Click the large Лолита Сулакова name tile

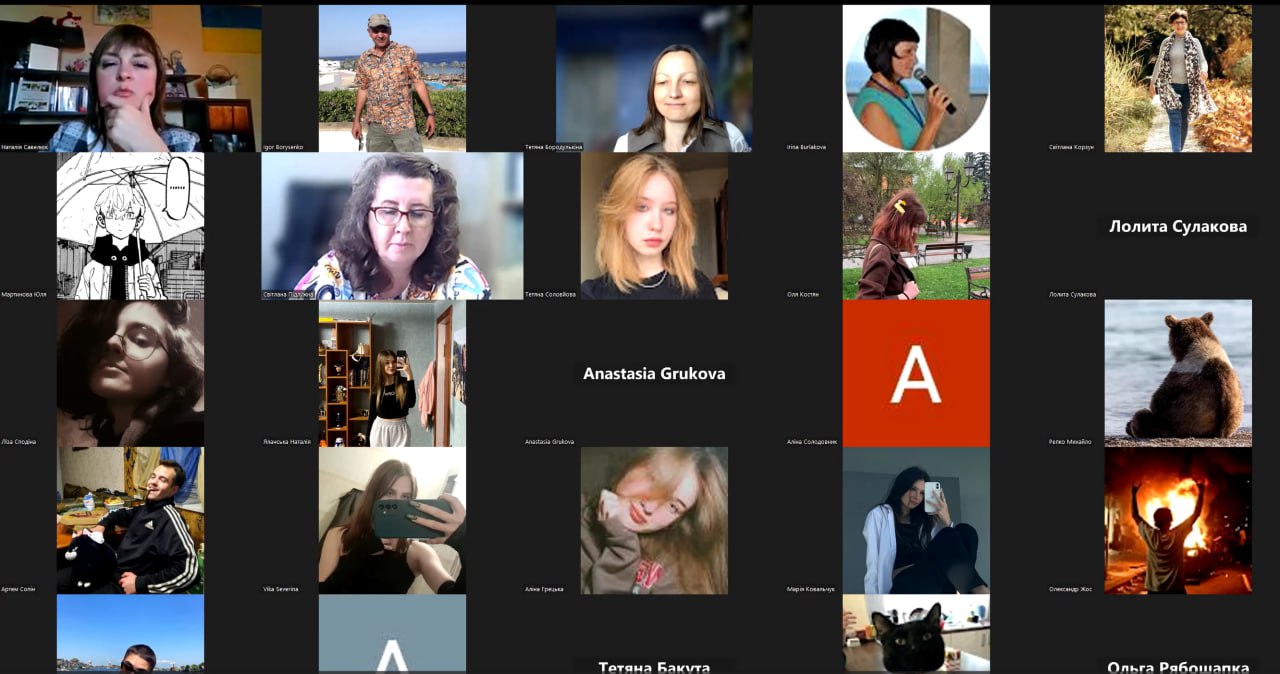(1178, 226)
